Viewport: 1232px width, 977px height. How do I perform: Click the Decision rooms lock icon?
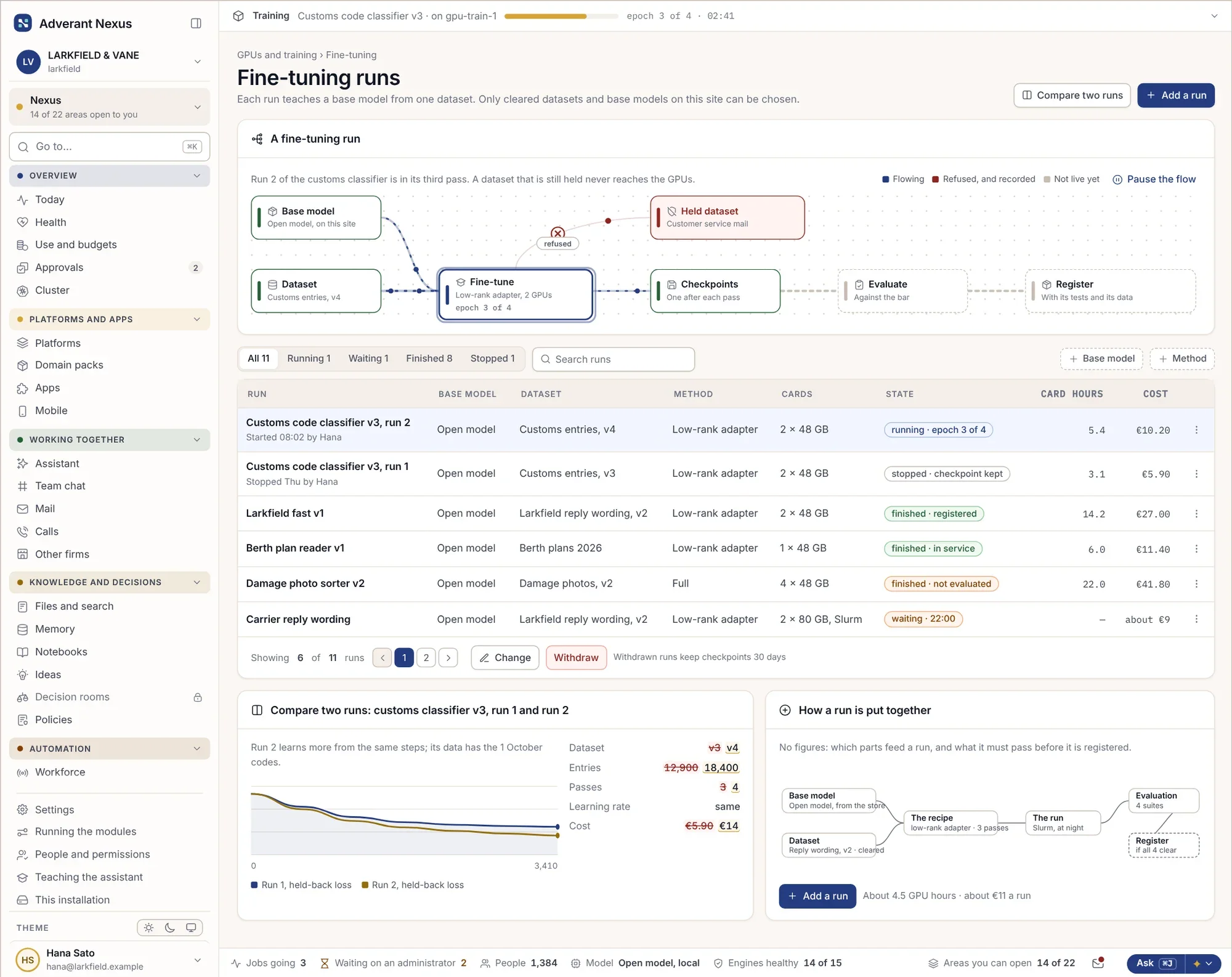point(198,697)
